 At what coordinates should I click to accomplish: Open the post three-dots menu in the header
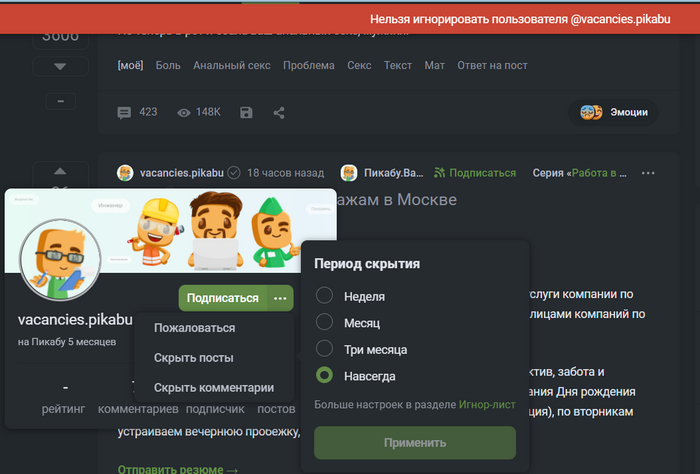click(648, 173)
